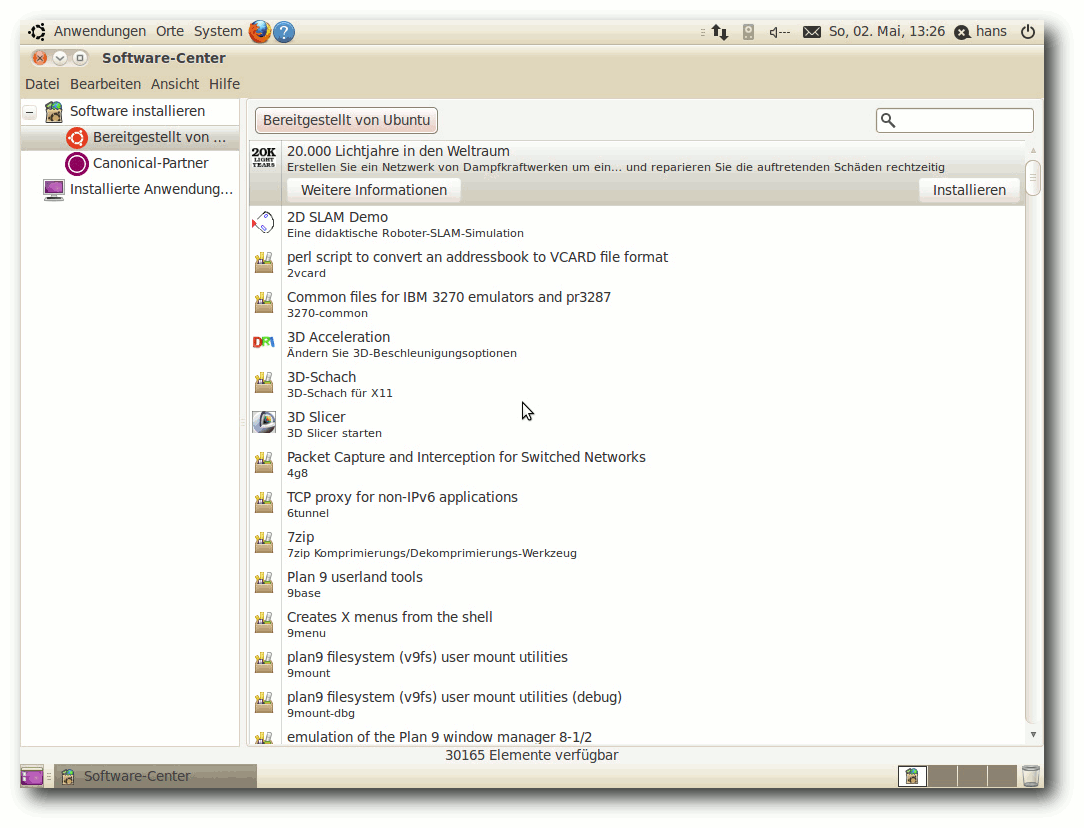Click the package icon for 3D-Schach
This screenshot has width=1084, height=828.
click(263, 382)
